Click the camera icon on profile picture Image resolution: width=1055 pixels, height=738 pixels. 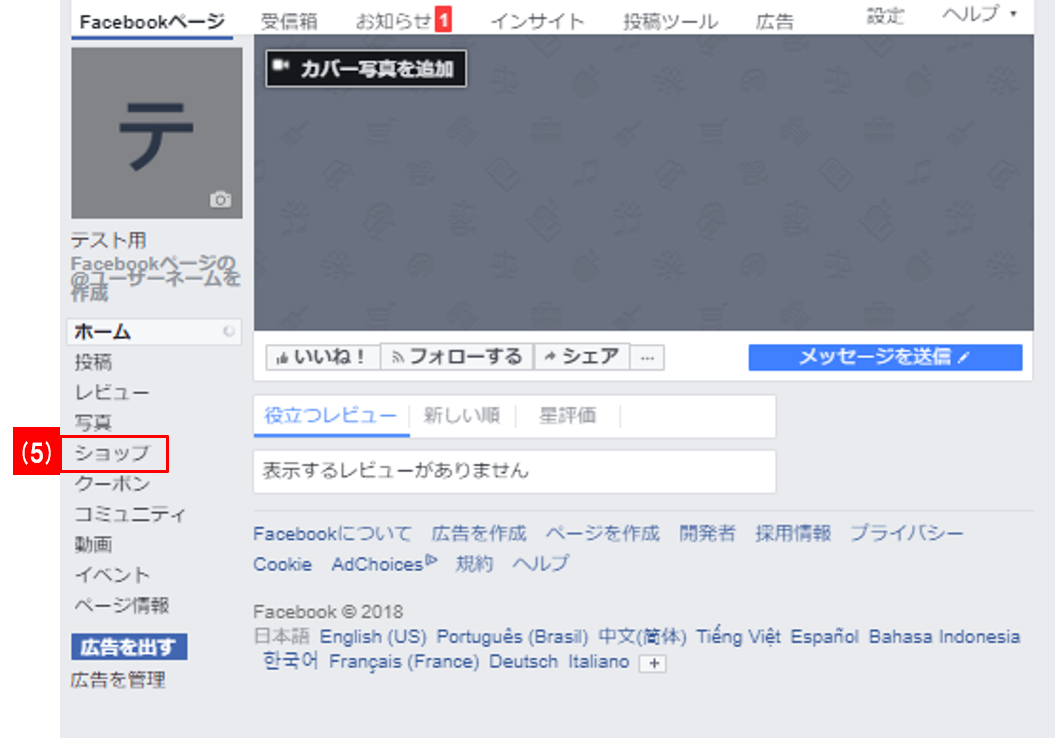(220, 200)
